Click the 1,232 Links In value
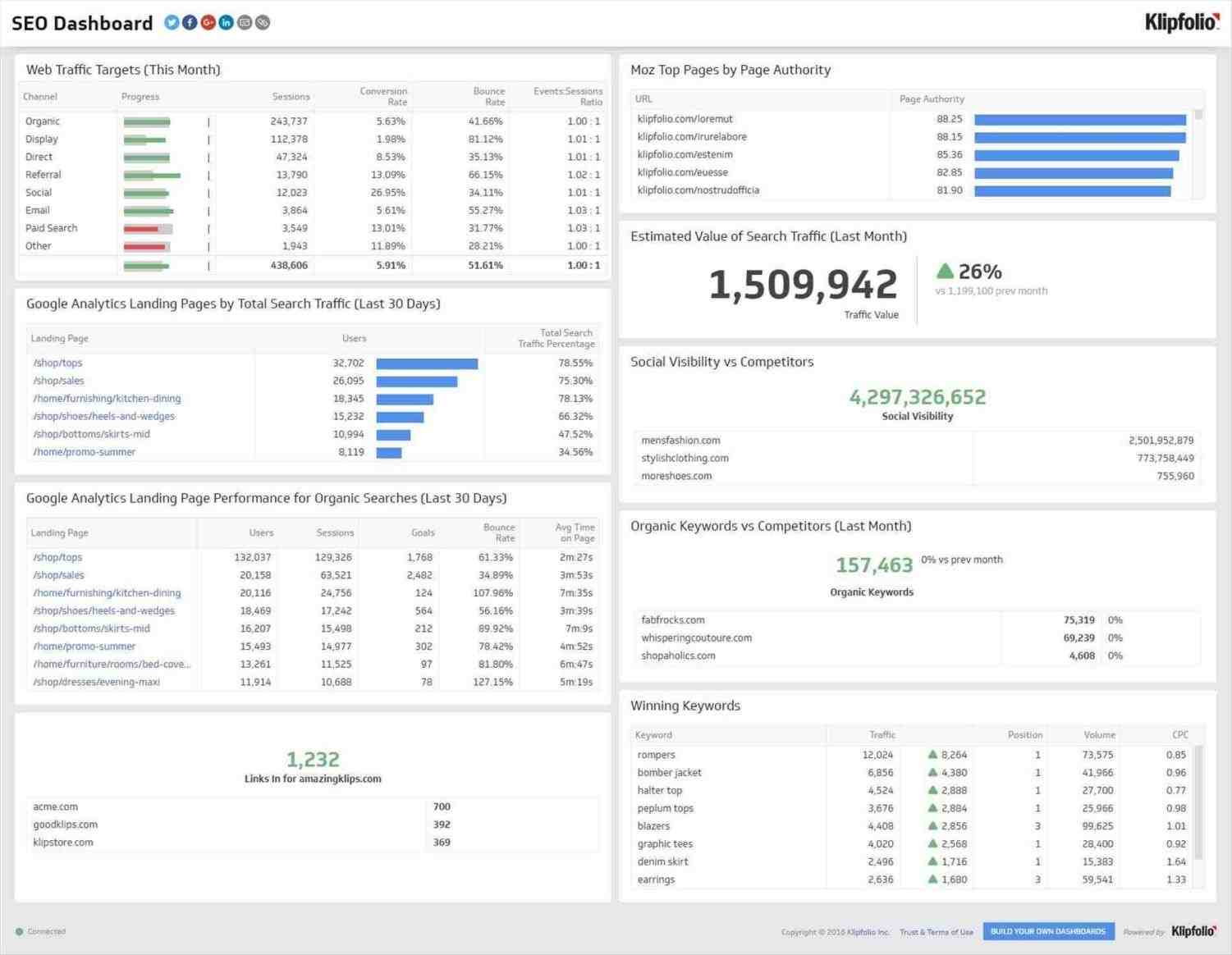The height and width of the screenshot is (955, 1232). (313, 760)
